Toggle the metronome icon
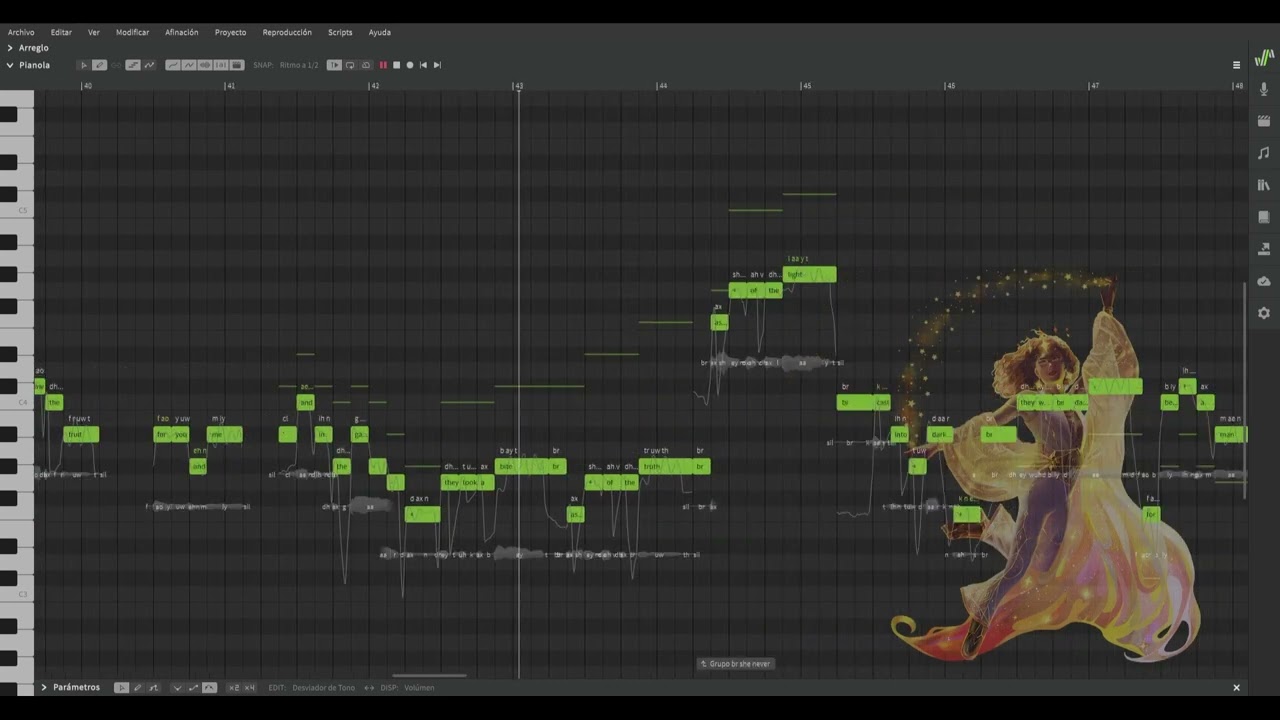1280x720 pixels. coord(366,65)
